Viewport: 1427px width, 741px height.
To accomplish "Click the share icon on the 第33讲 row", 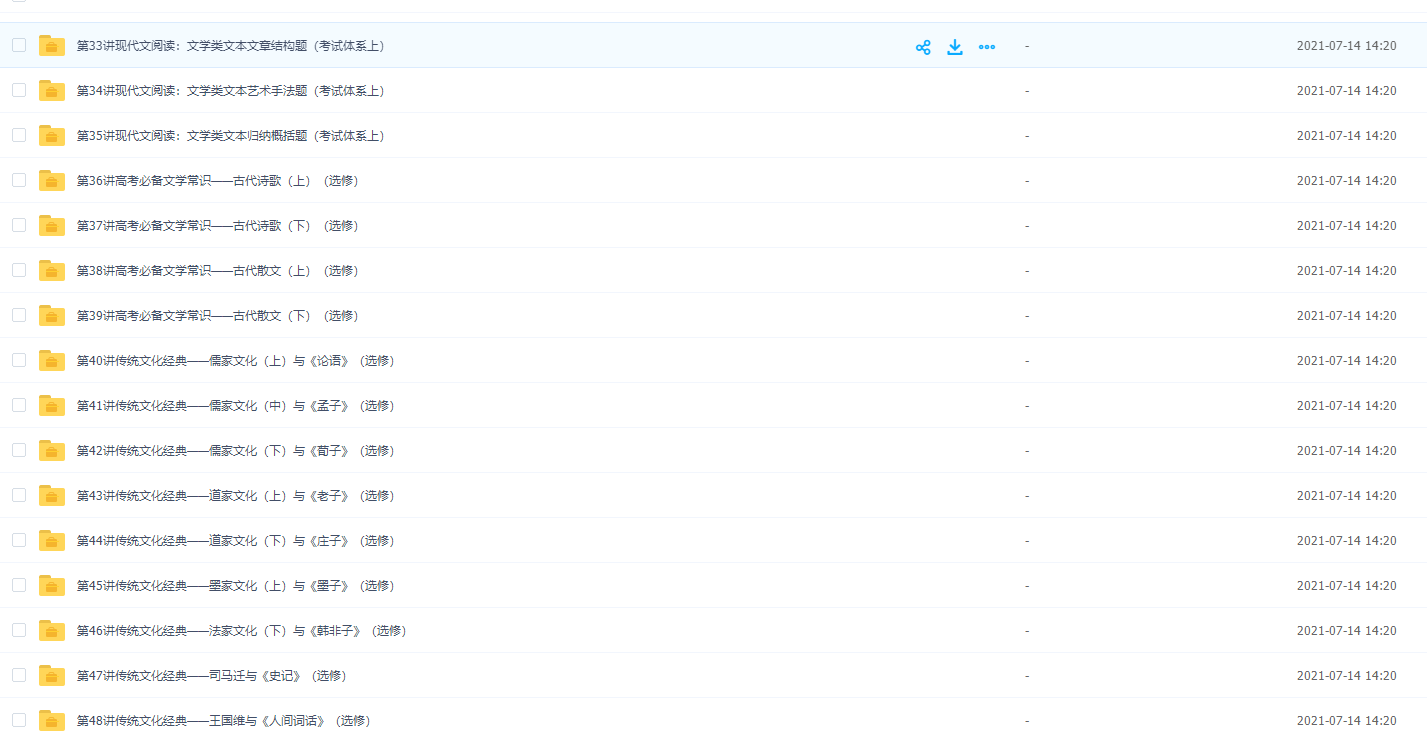I will (923, 47).
